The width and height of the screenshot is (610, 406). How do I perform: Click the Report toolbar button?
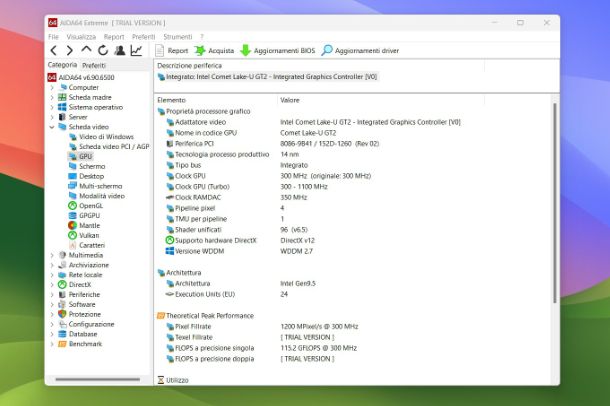(x=172, y=51)
